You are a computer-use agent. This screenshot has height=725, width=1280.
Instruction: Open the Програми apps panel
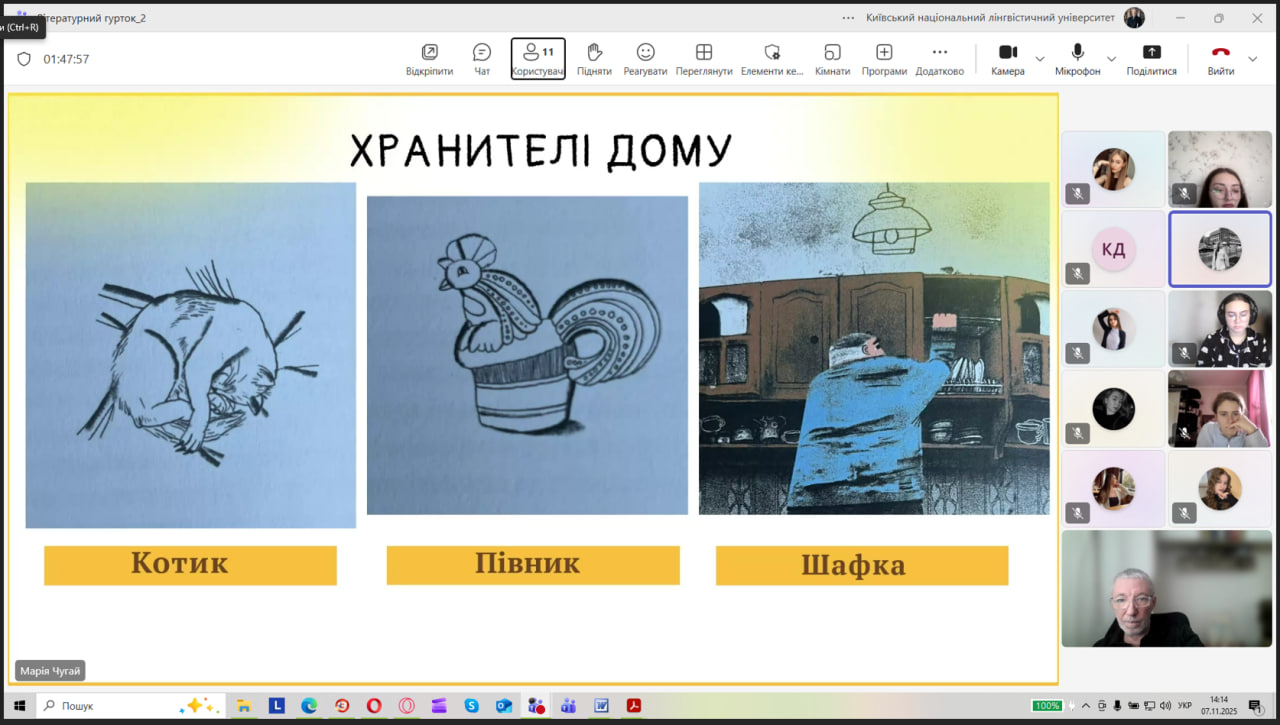(x=884, y=58)
